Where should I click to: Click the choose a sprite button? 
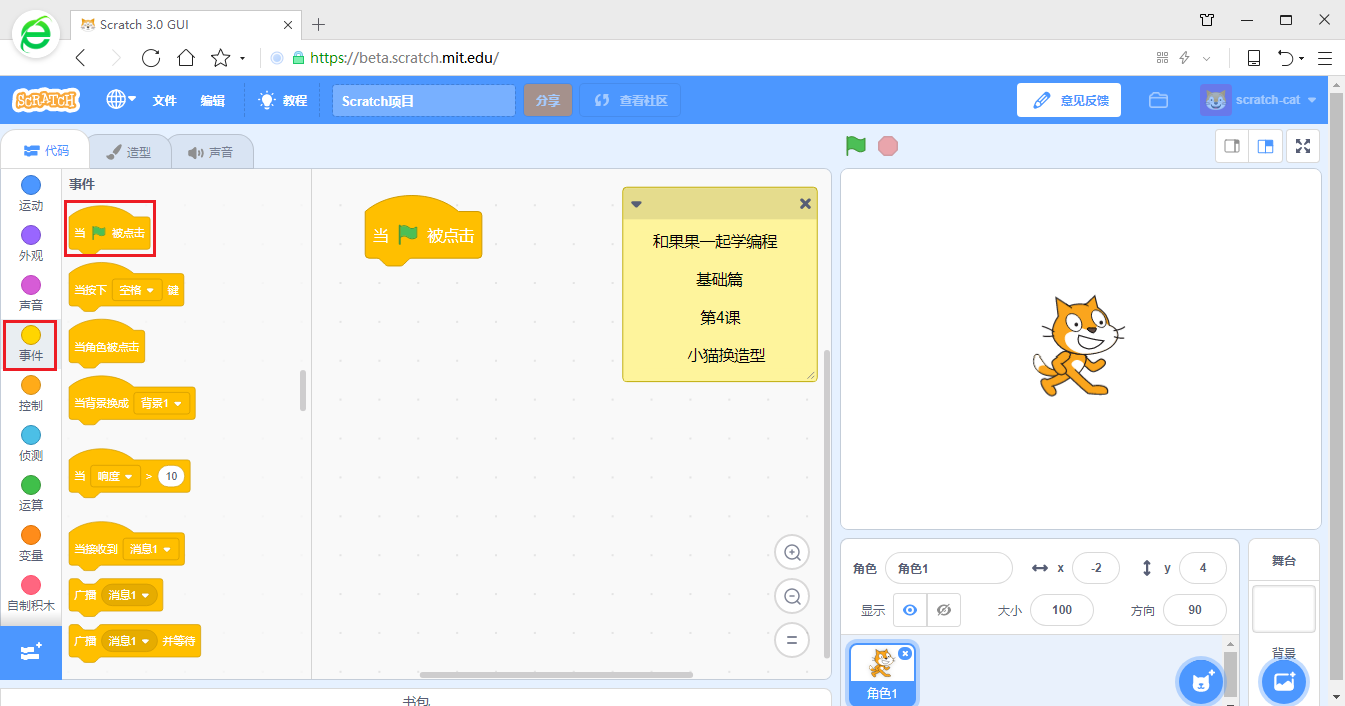[x=1200, y=682]
